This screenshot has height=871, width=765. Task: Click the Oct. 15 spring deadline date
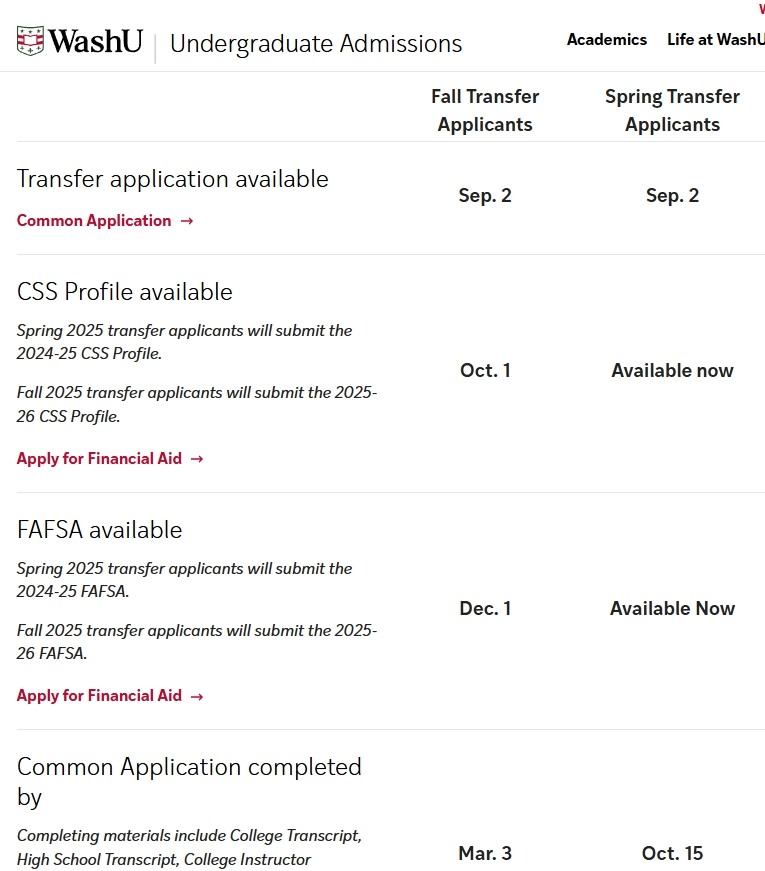point(672,854)
